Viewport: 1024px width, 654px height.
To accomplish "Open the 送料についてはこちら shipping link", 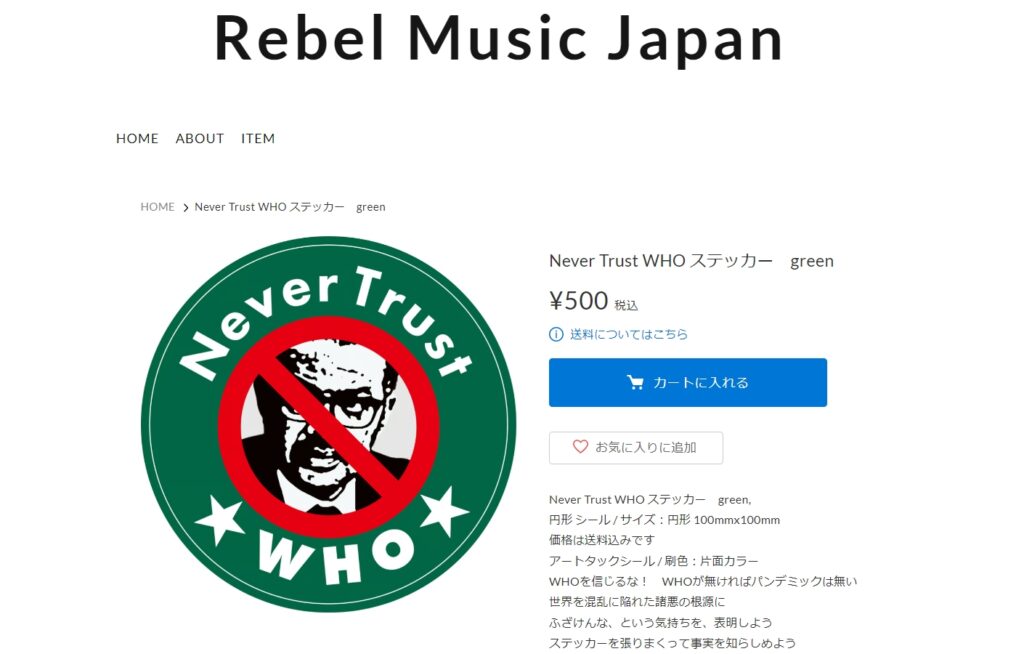I will coord(628,335).
